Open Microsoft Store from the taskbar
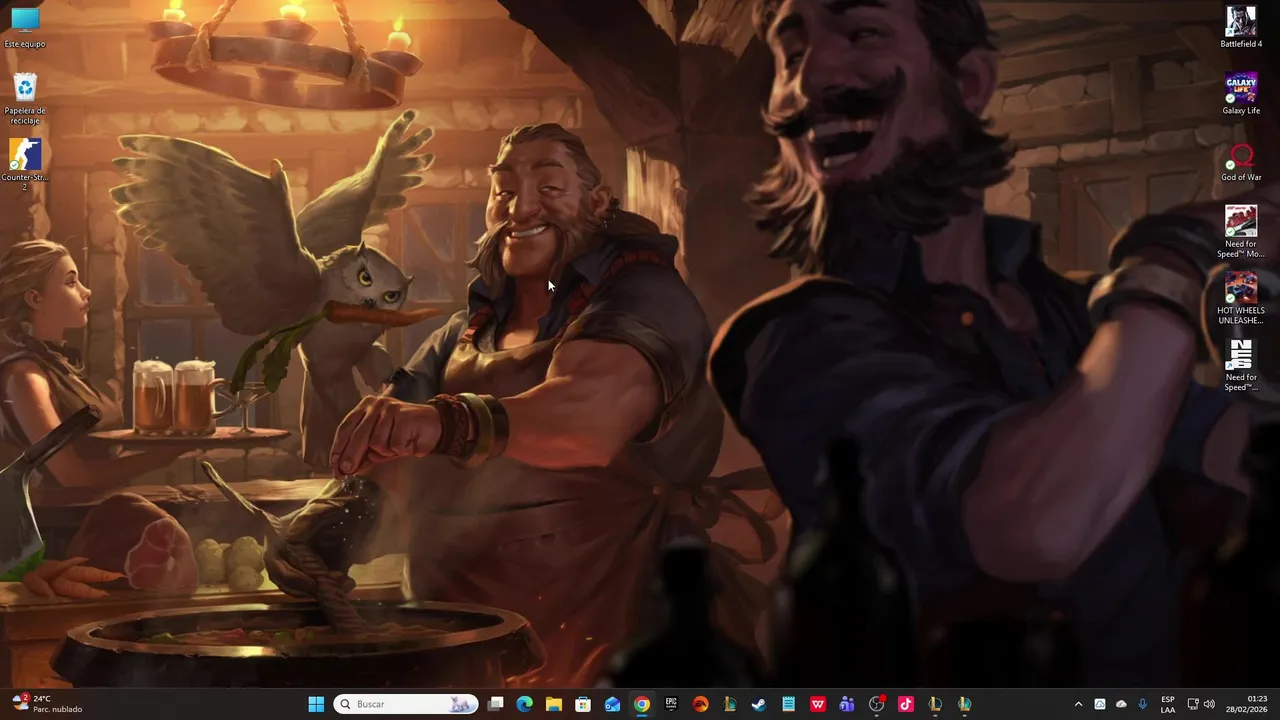This screenshot has height=720, width=1280. [x=583, y=704]
